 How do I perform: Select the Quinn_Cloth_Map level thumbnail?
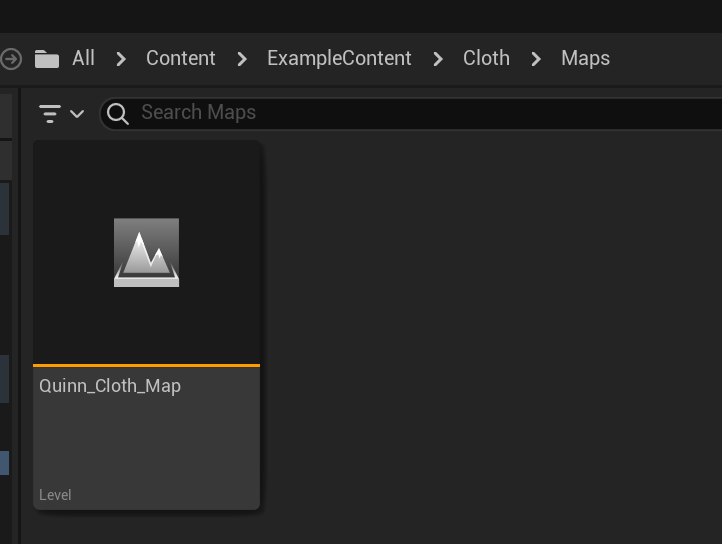pyautogui.click(x=146, y=252)
